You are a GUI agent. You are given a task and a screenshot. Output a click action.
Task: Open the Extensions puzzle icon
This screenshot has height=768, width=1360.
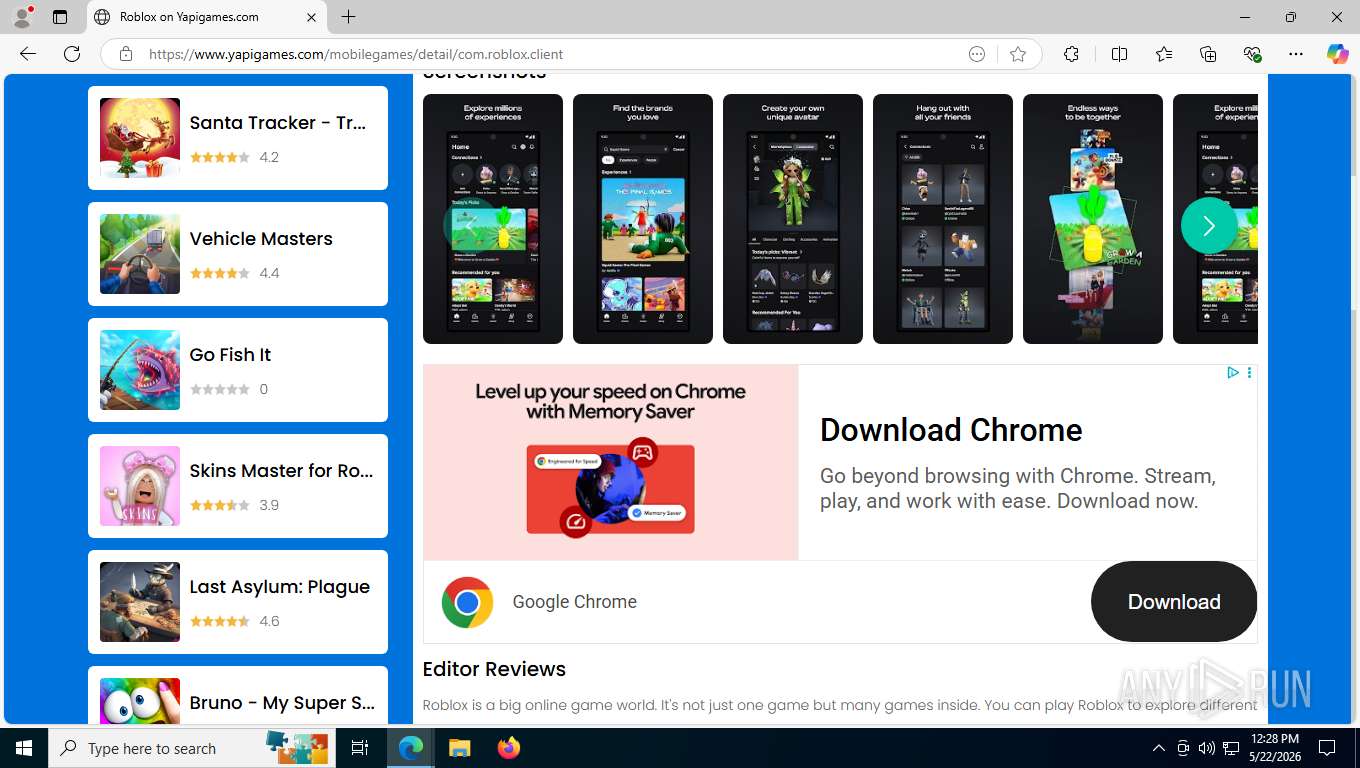[x=1071, y=54]
